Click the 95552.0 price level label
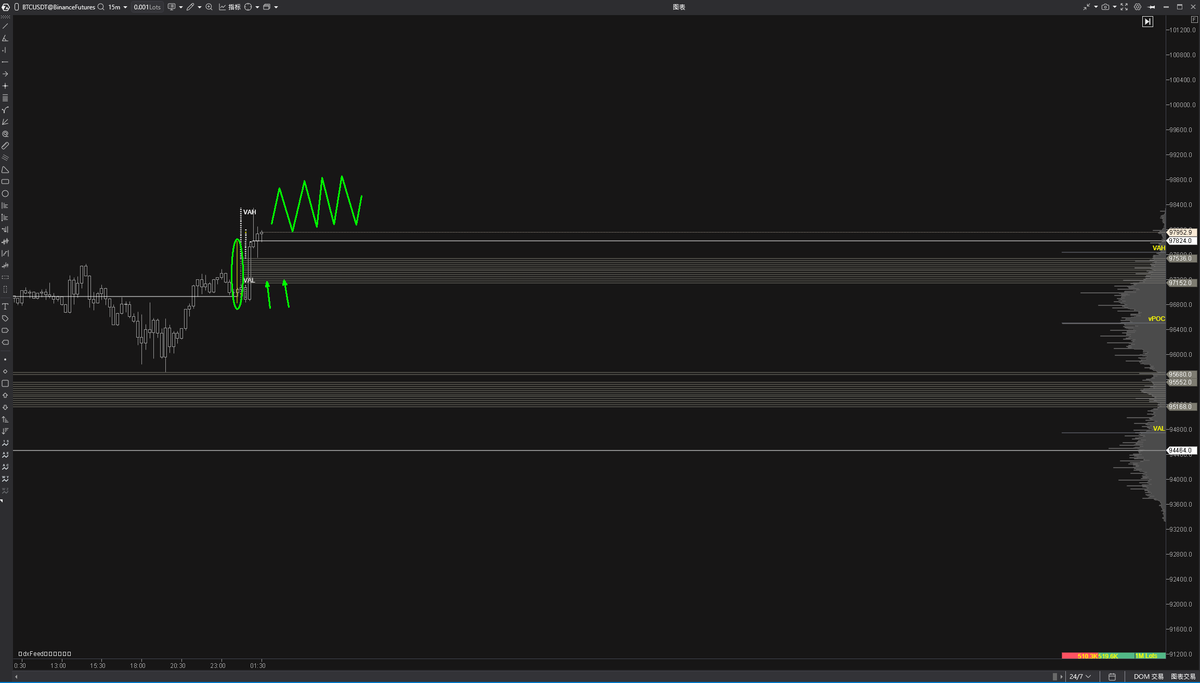1200x683 pixels. click(x=1181, y=382)
